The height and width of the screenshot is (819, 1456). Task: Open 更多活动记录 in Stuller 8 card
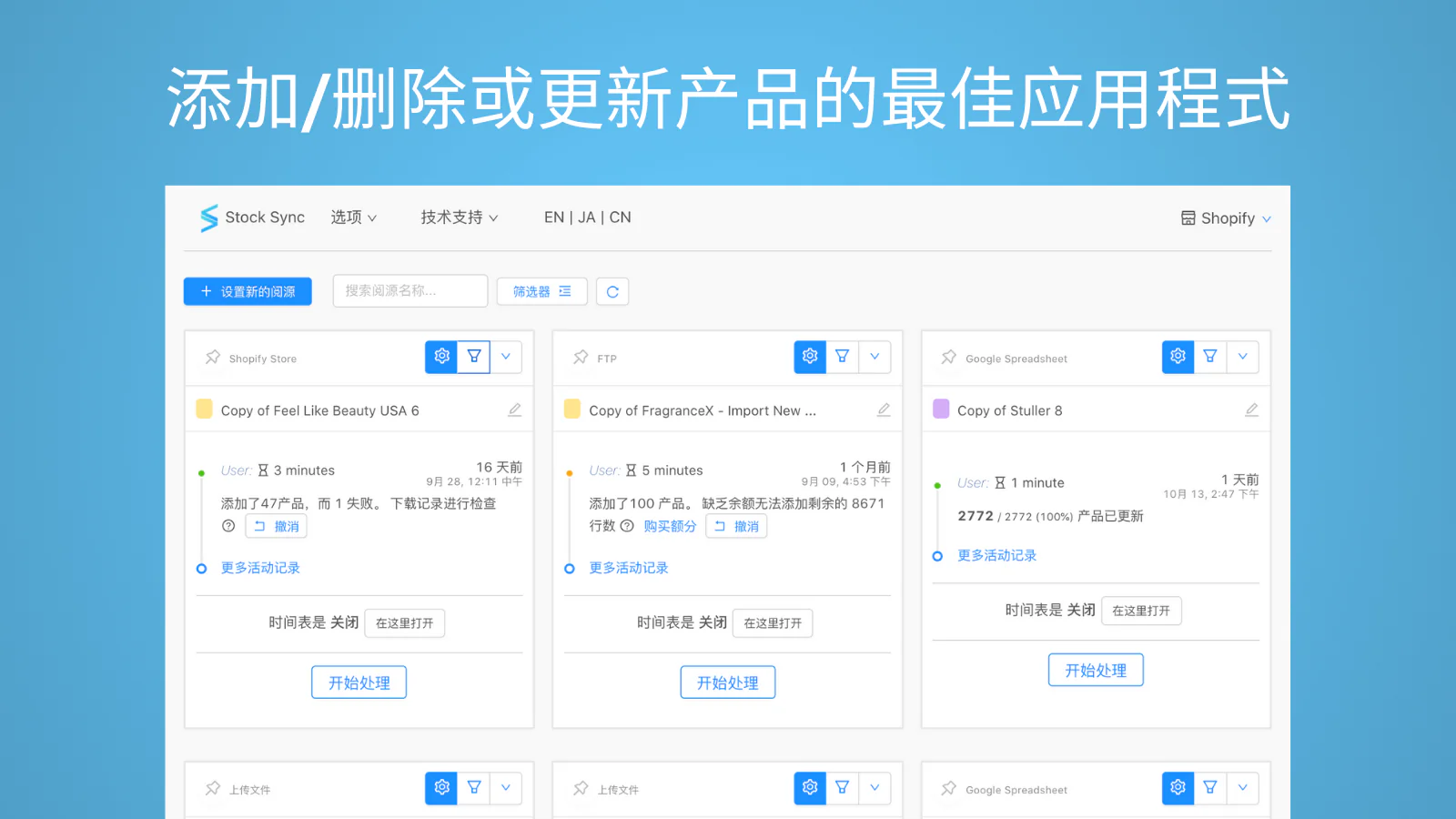pyautogui.click(x=997, y=555)
